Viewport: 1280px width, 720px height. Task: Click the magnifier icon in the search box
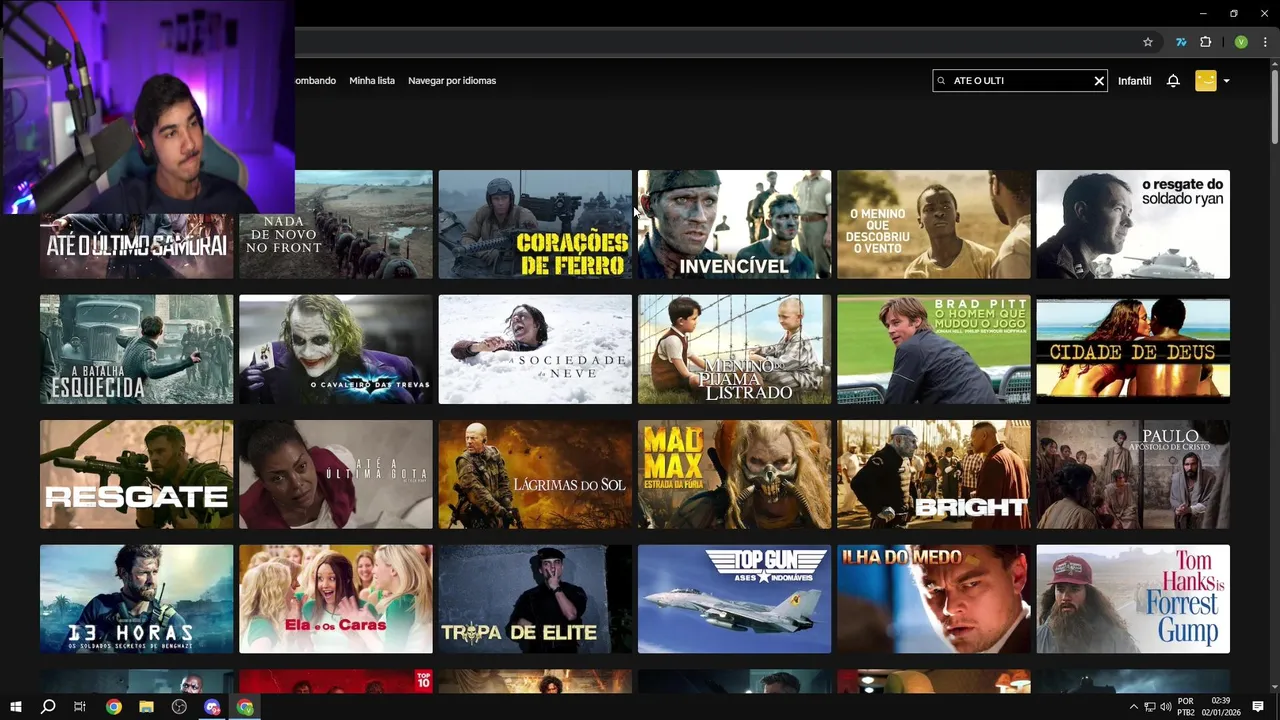(x=941, y=81)
